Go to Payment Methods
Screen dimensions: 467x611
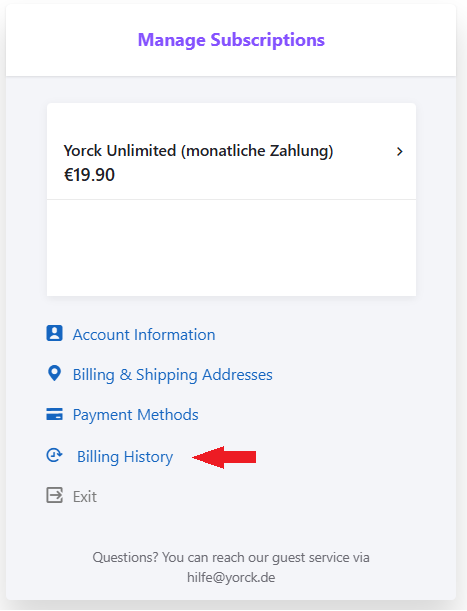135,415
